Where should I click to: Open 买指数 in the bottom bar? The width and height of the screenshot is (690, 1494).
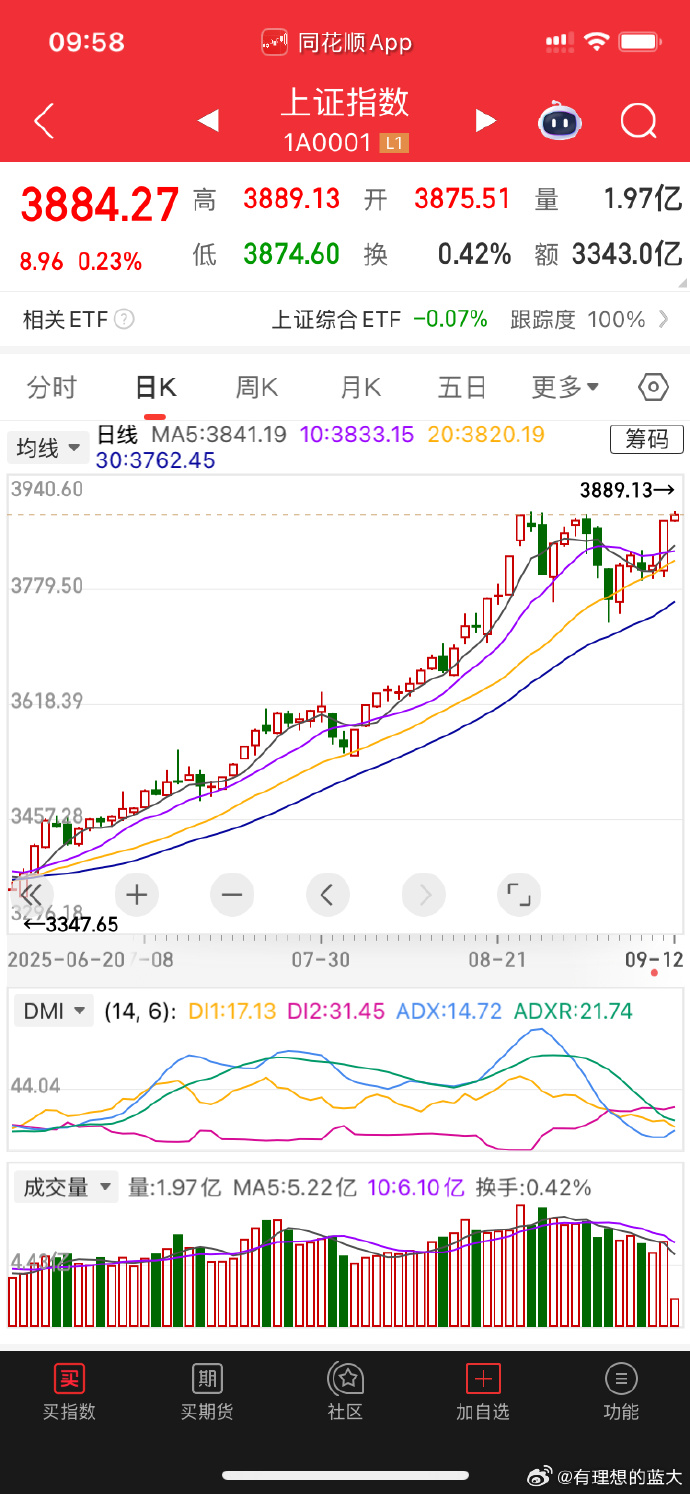[x=69, y=1392]
